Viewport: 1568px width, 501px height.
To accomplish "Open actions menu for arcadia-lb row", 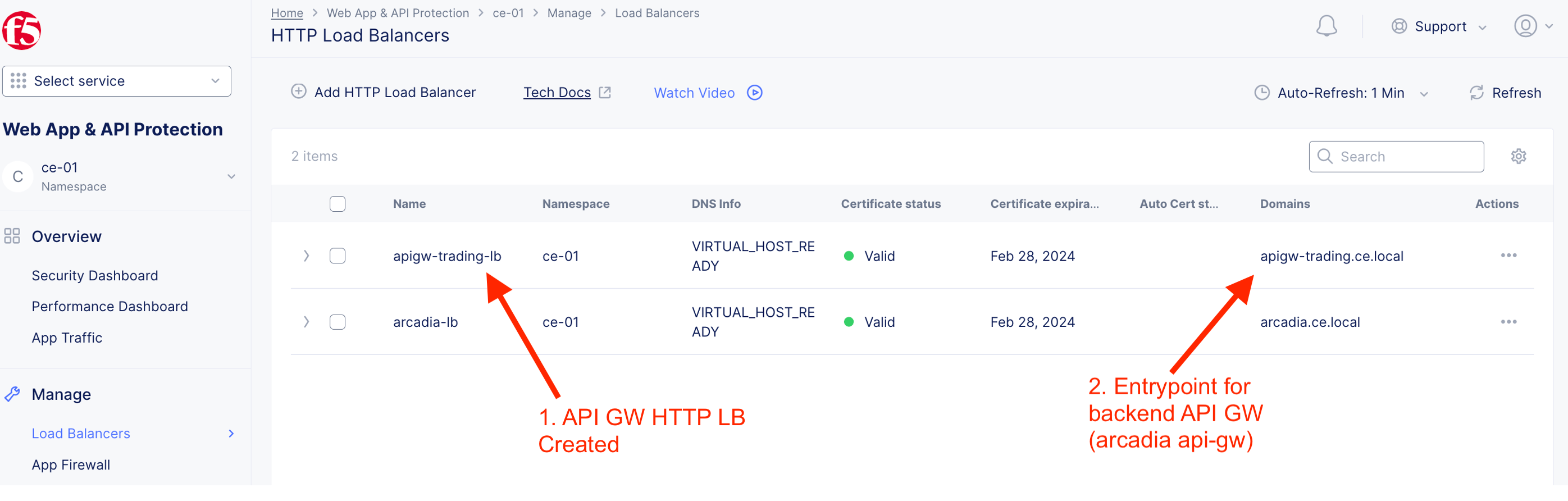I will click(x=1508, y=322).
